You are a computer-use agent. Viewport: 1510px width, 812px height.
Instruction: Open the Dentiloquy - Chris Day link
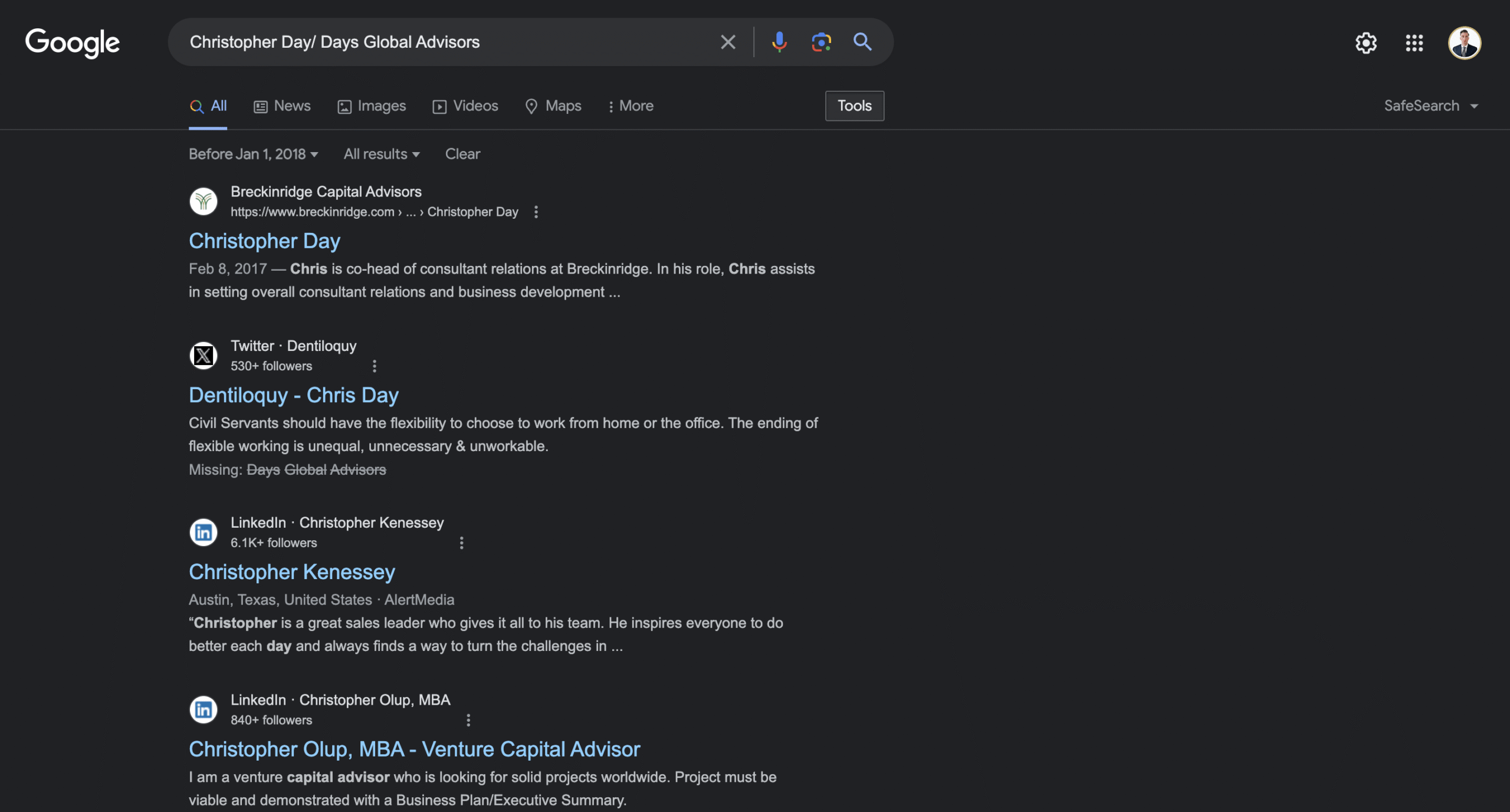click(x=294, y=395)
